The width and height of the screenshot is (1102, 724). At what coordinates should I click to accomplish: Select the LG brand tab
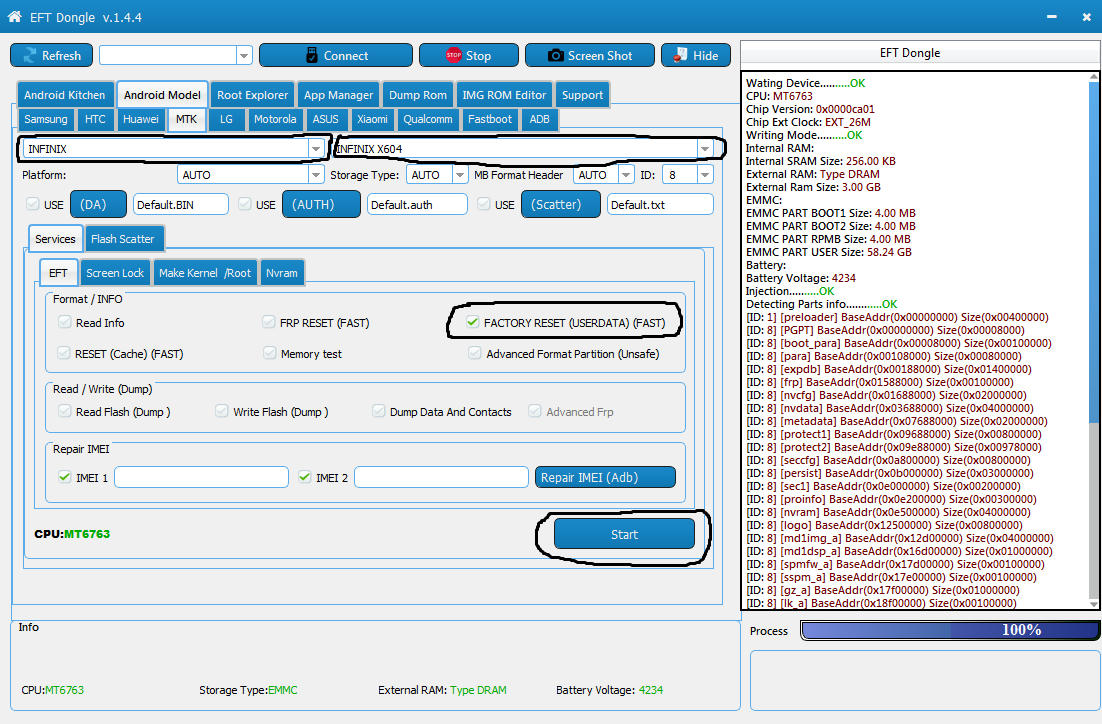pos(226,119)
